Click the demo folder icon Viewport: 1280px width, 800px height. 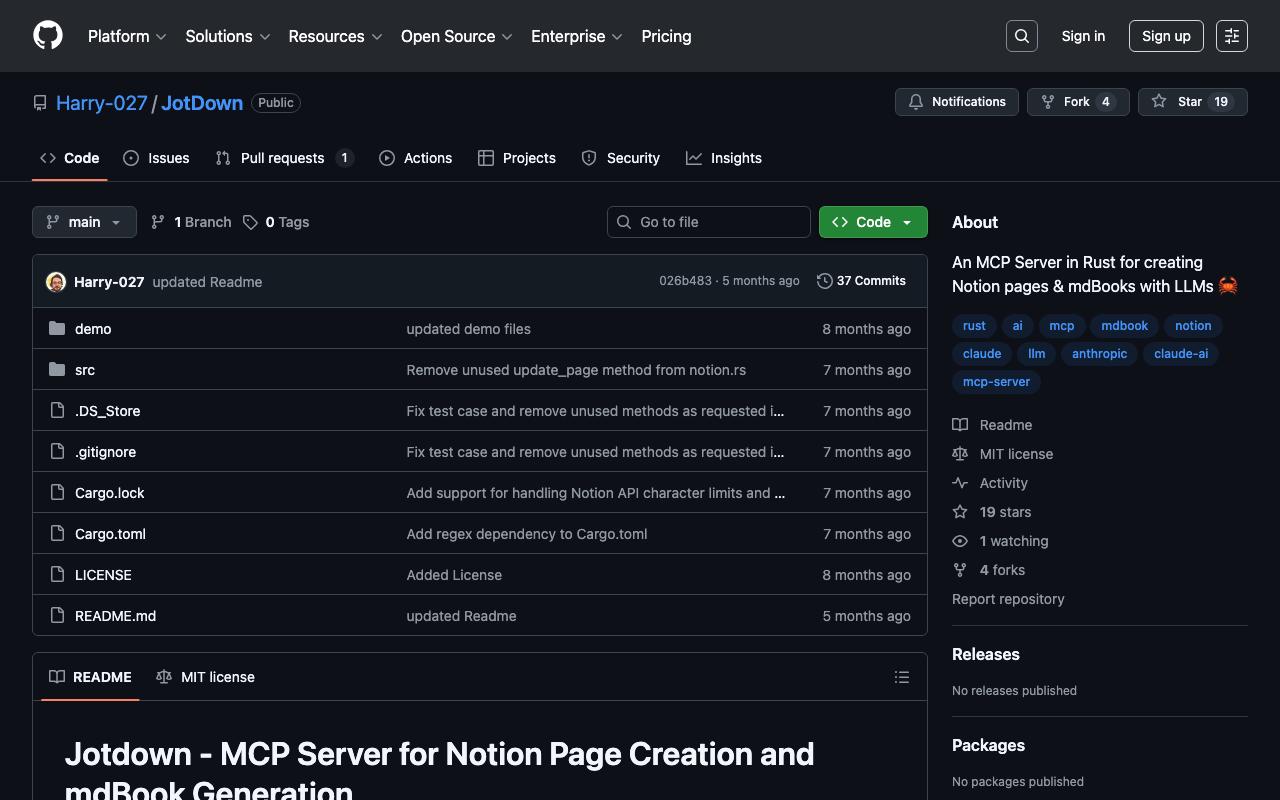(57, 329)
